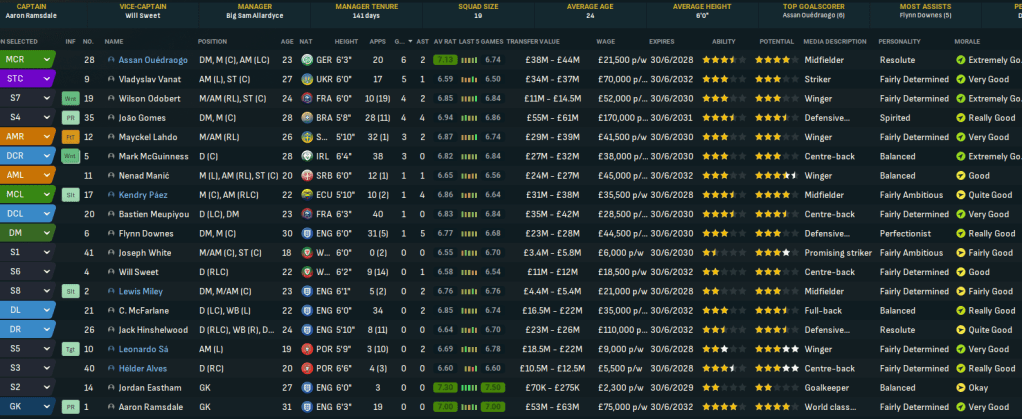This screenshot has width=1022, height=419.
Task: Click the yellow morale icon for Jordan Eastham
Action: (961, 388)
